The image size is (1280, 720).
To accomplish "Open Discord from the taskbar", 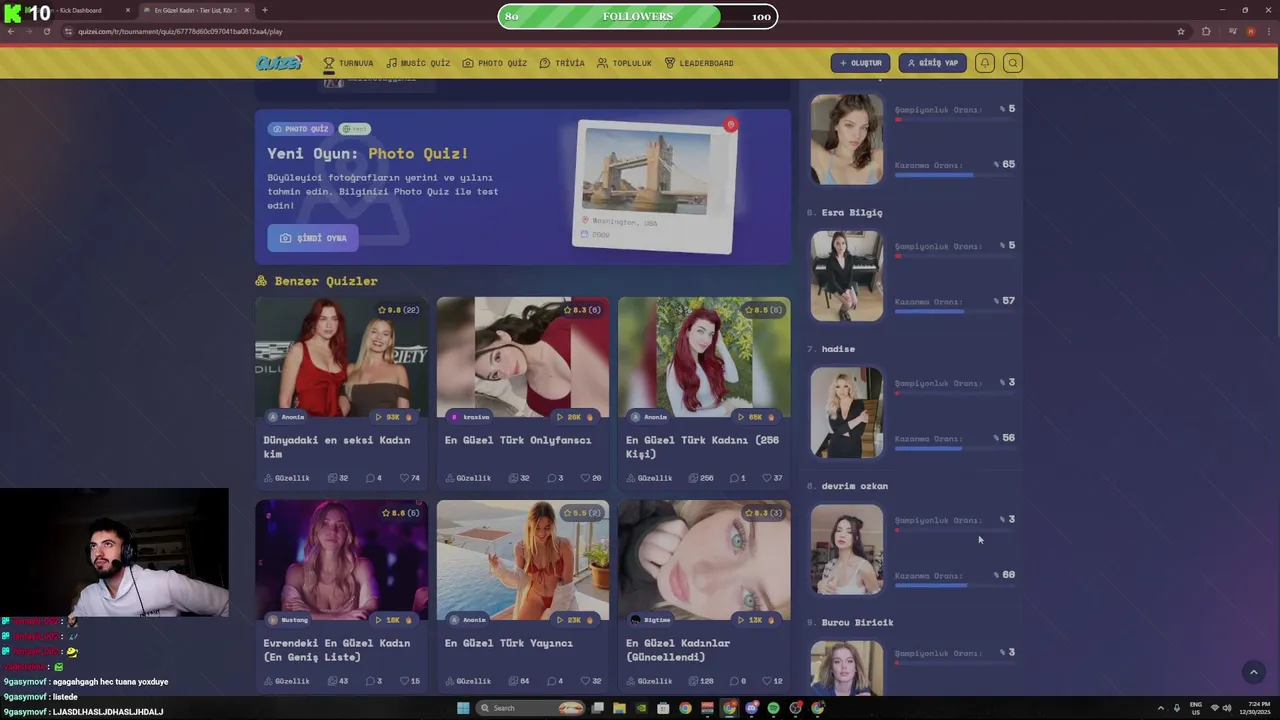I will coord(751,708).
